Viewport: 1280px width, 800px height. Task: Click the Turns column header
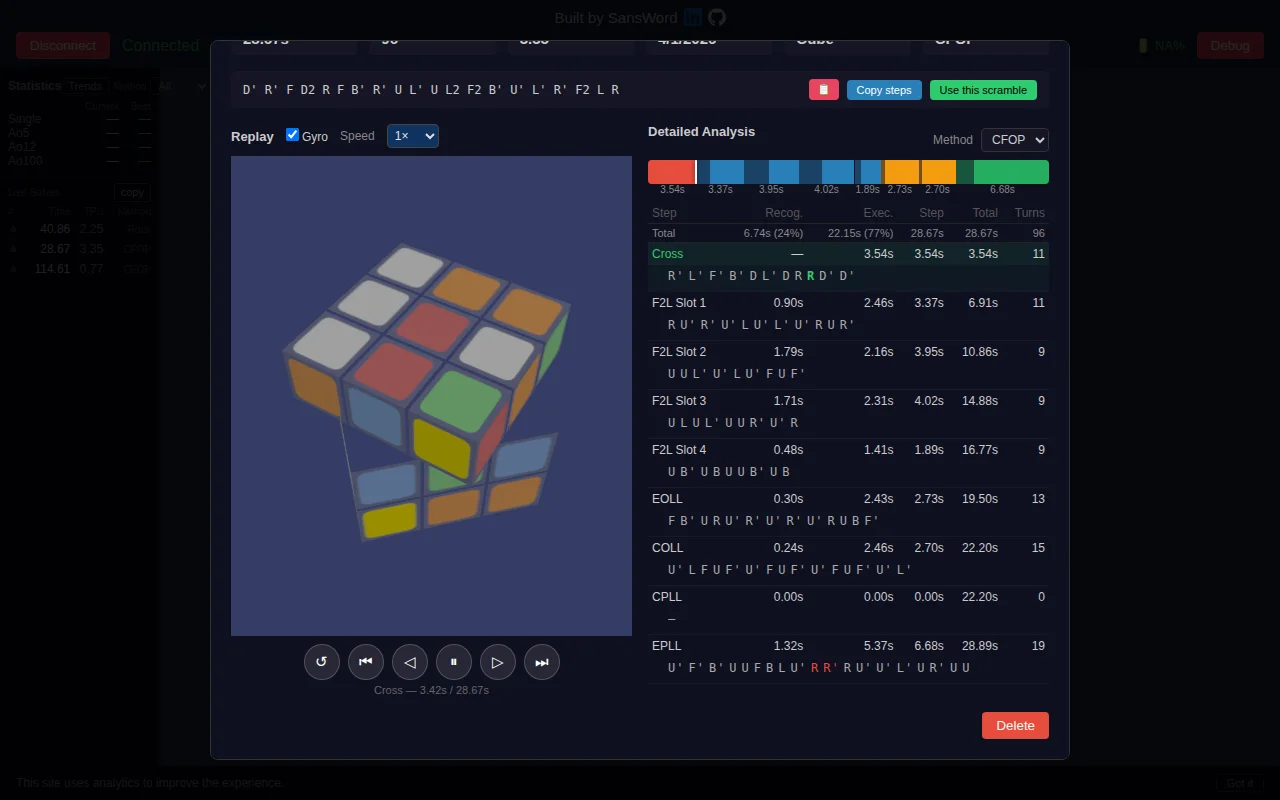1029,213
